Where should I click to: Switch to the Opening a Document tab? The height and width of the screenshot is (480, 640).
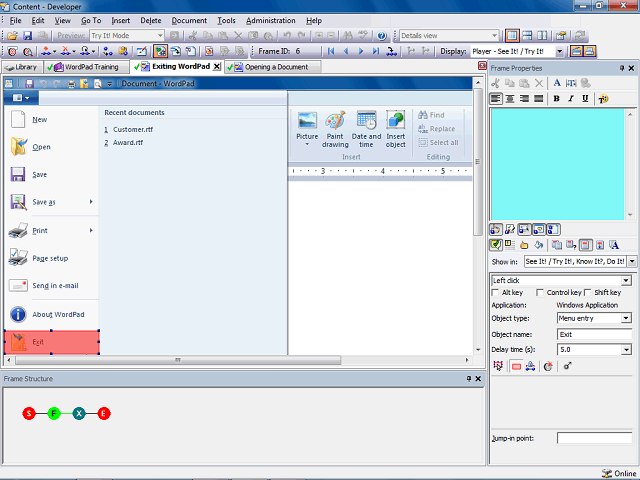click(273, 67)
